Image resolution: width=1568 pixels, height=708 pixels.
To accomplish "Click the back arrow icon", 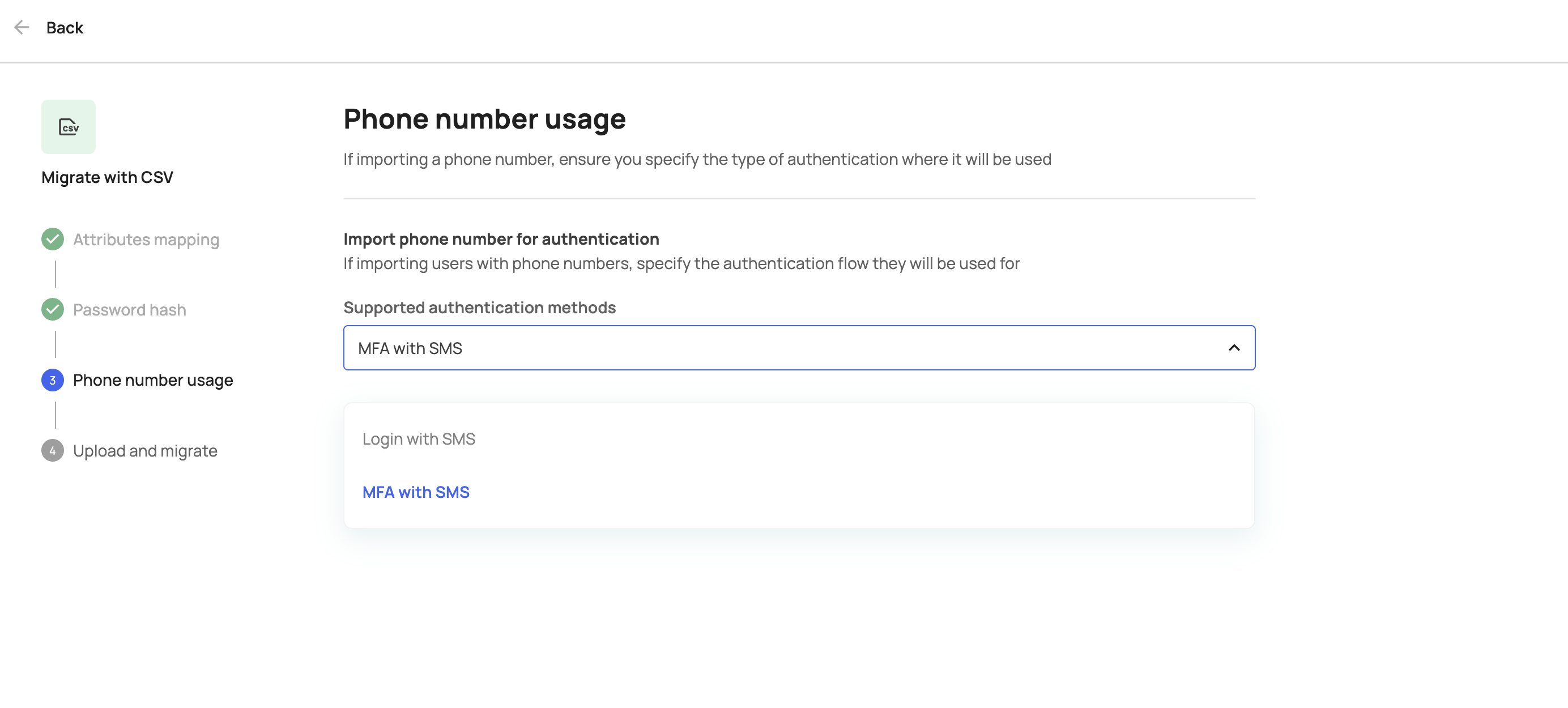I will [x=23, y=27].
